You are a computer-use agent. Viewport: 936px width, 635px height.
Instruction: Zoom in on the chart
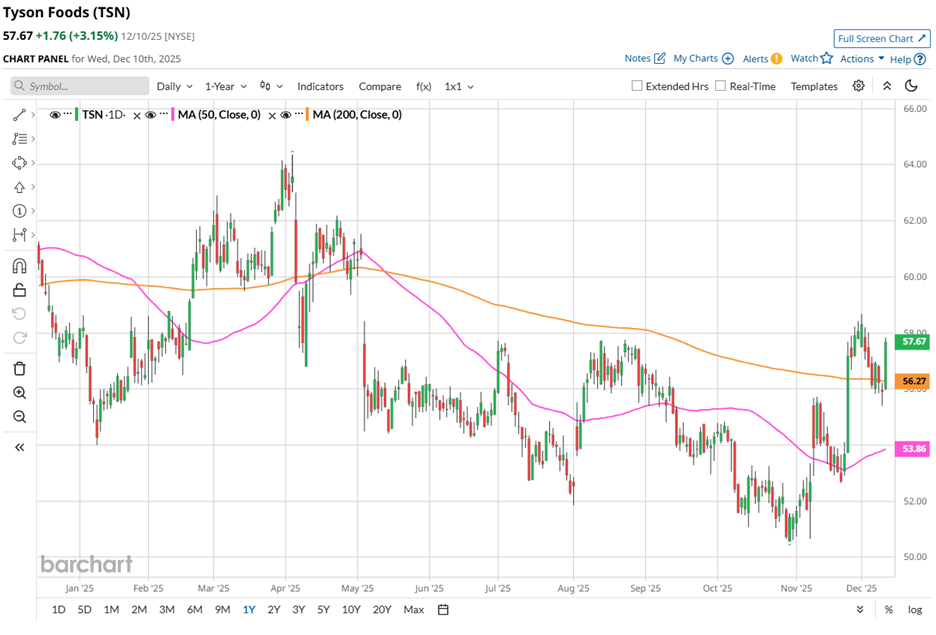click(x=19, y=392)
